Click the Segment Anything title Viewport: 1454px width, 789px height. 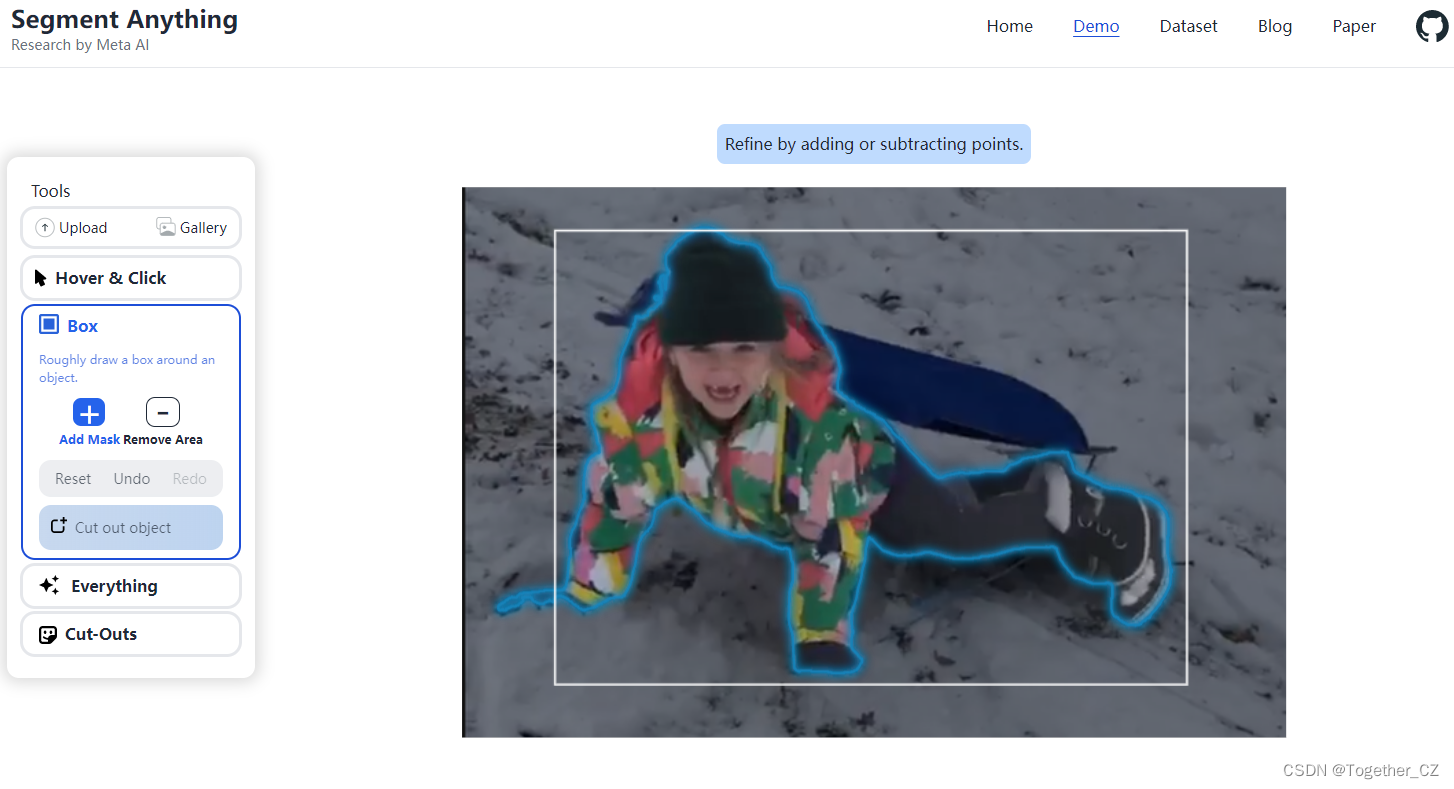click(x=124, y=19)
